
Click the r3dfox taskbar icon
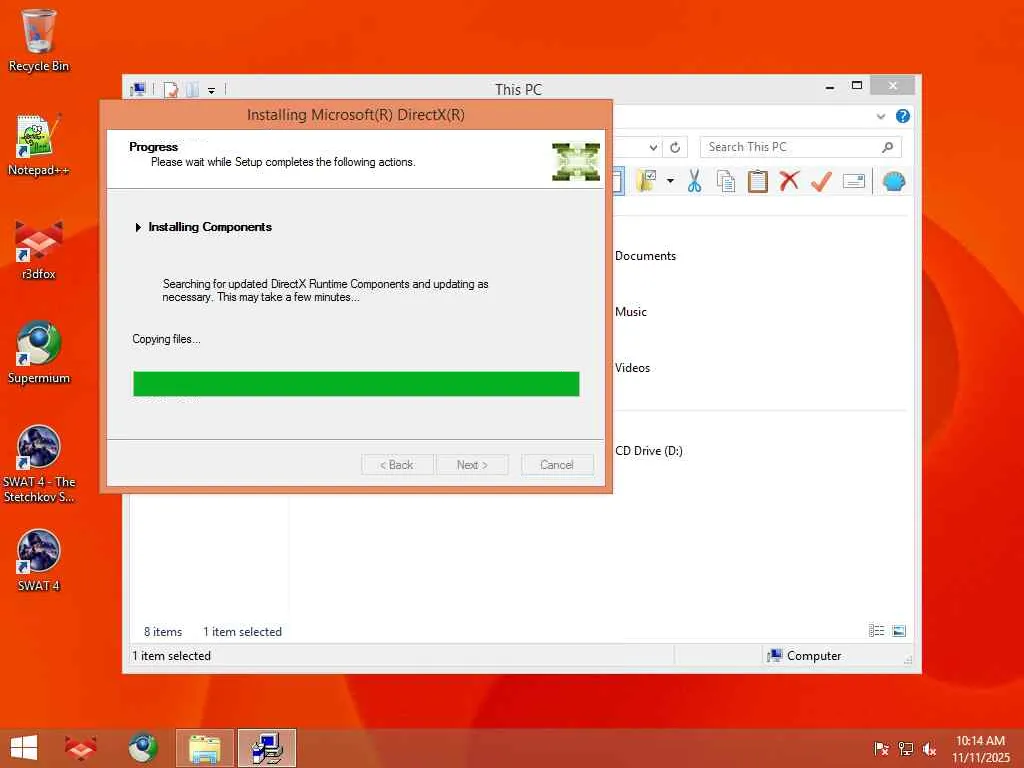(x=81, y=748)
